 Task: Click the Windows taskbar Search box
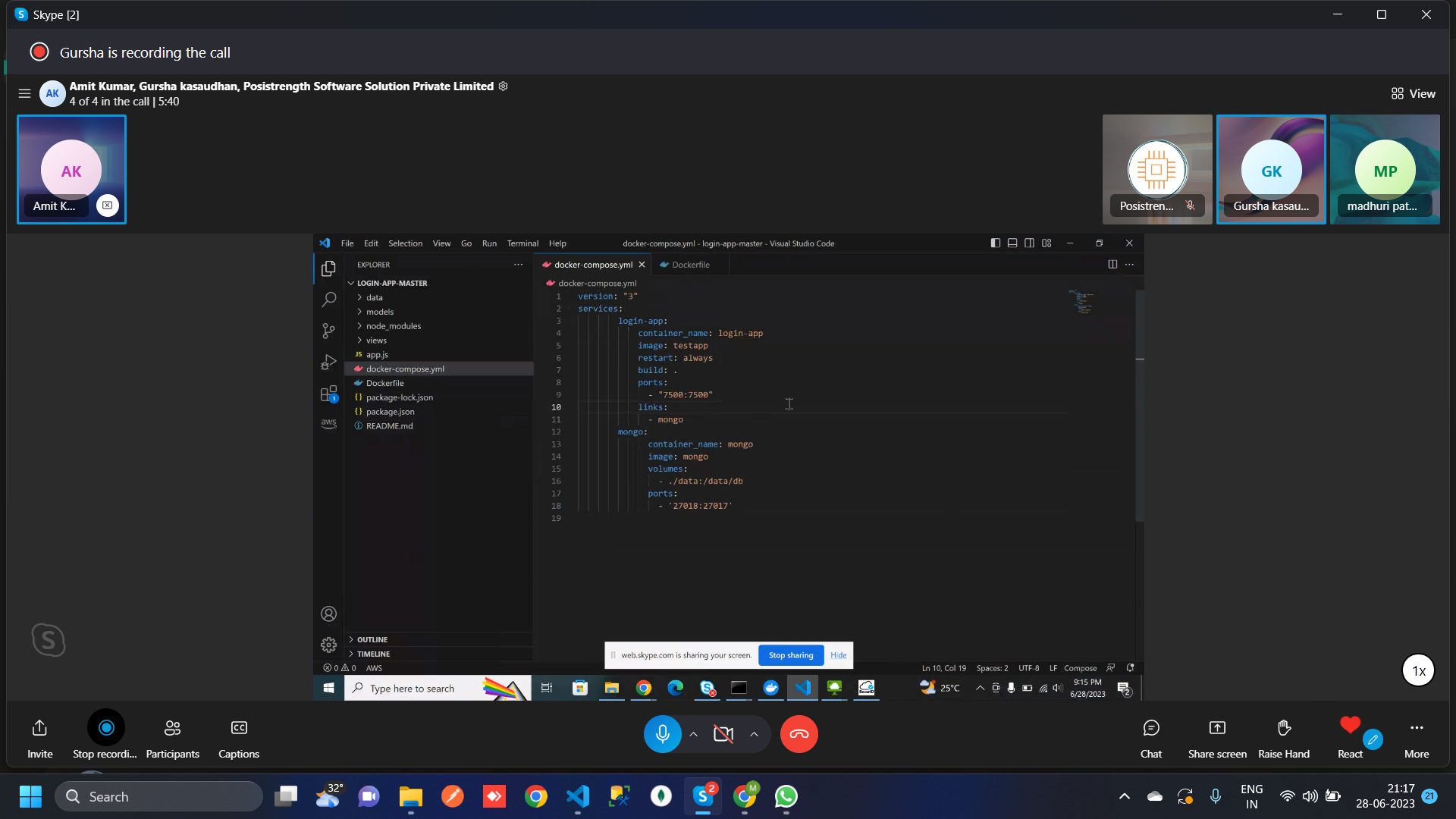click(x=159, y=796)
